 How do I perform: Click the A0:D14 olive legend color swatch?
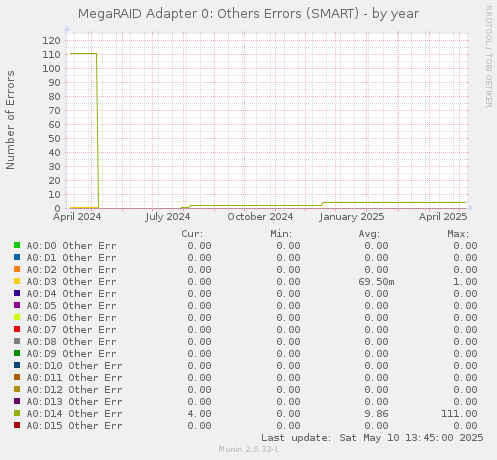point(17,413)
